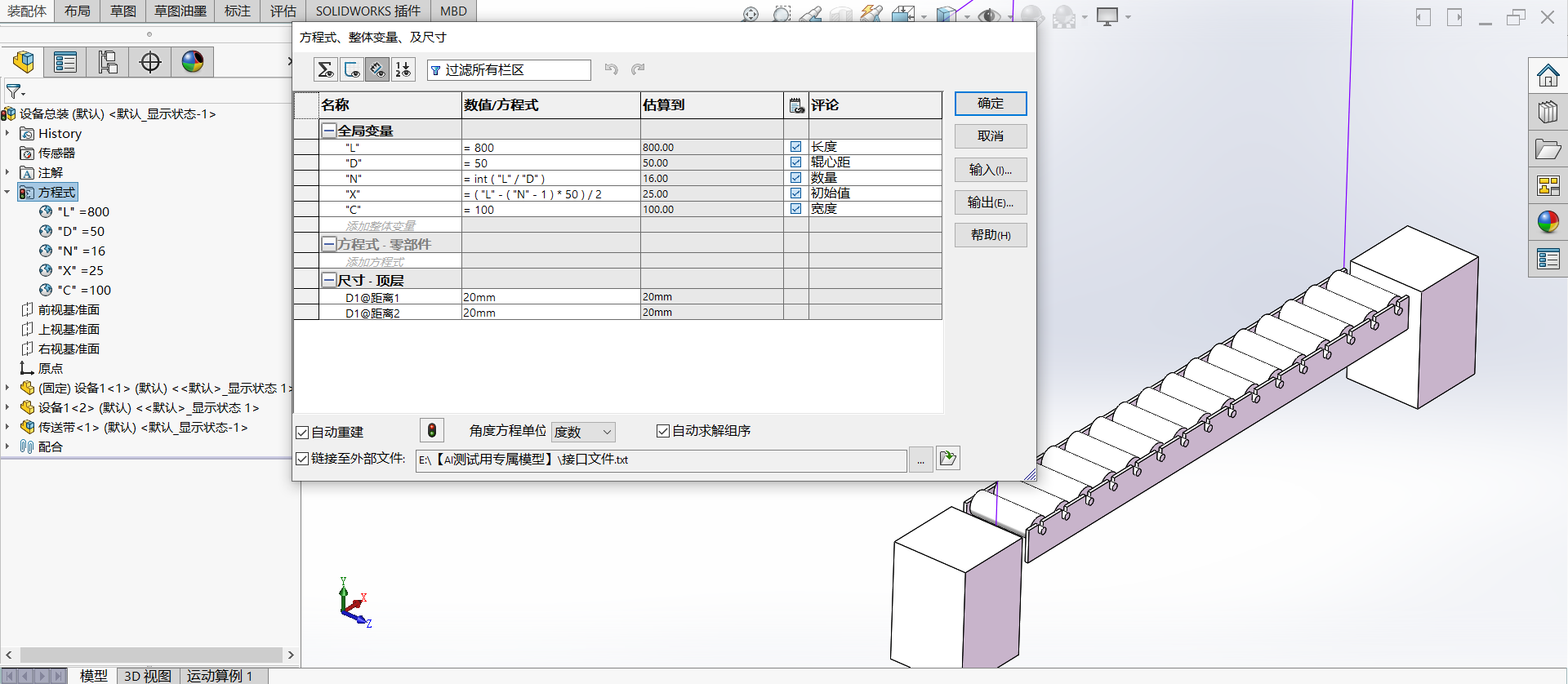
Task: Expand the 设备1<2> component node
Action: (x=7, y=407)
